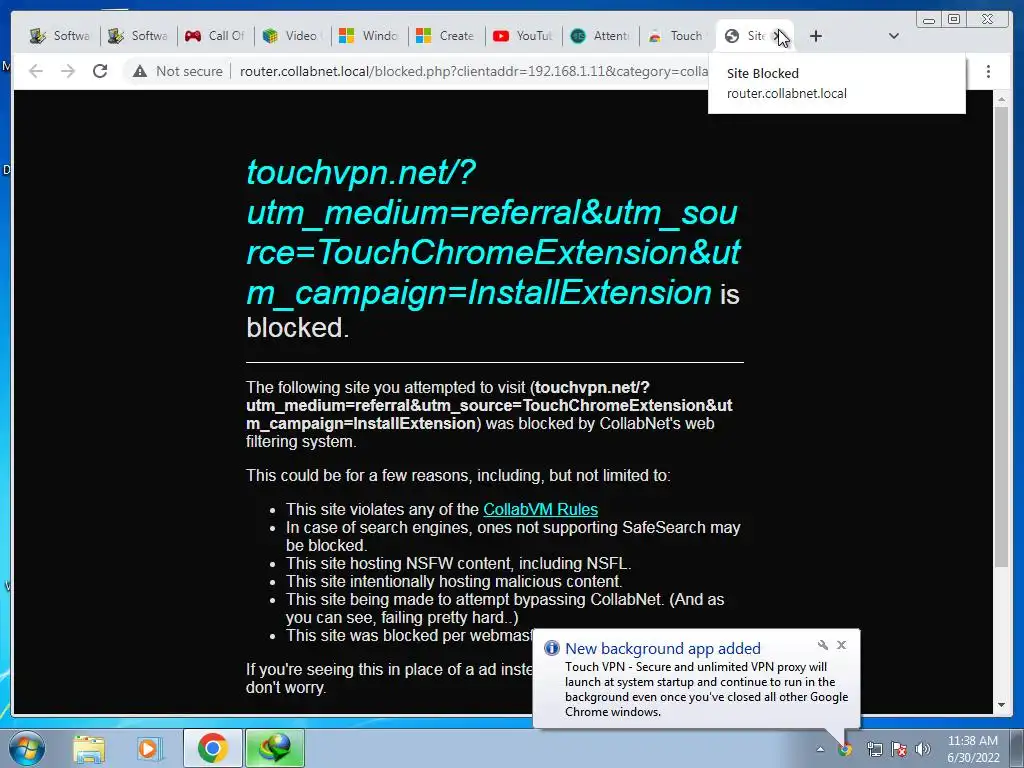Show hidden system tray icons
Viewport: 1024px width, 768px height.
820,749
